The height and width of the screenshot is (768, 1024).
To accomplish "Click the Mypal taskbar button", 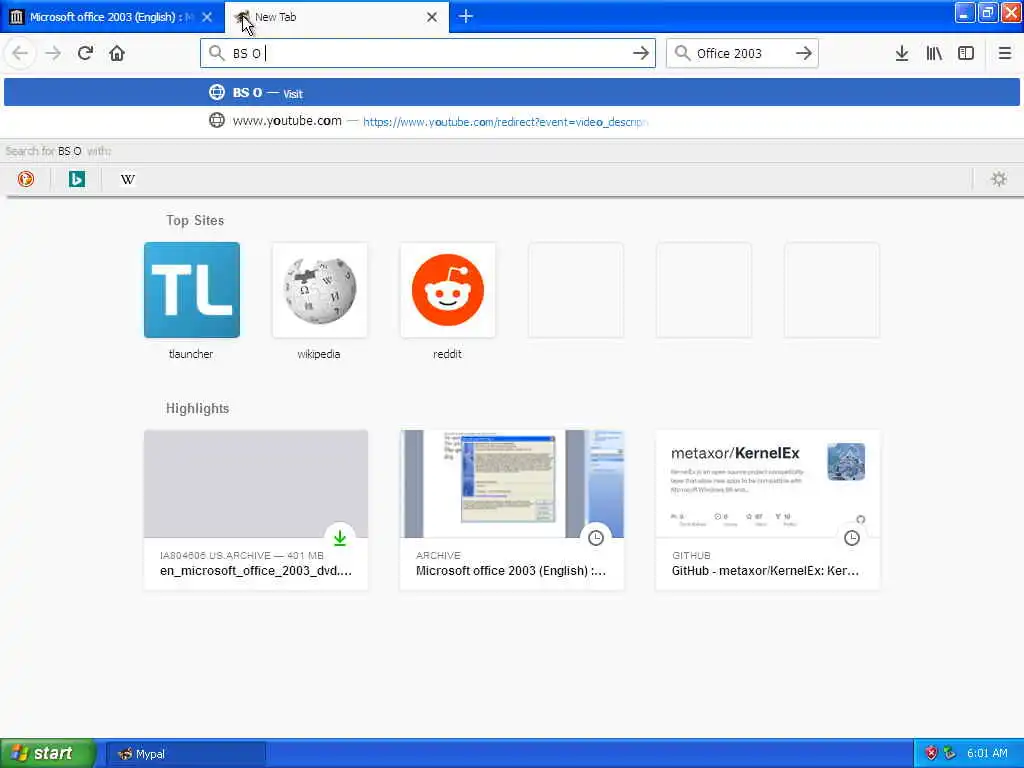I will [186, 754].
